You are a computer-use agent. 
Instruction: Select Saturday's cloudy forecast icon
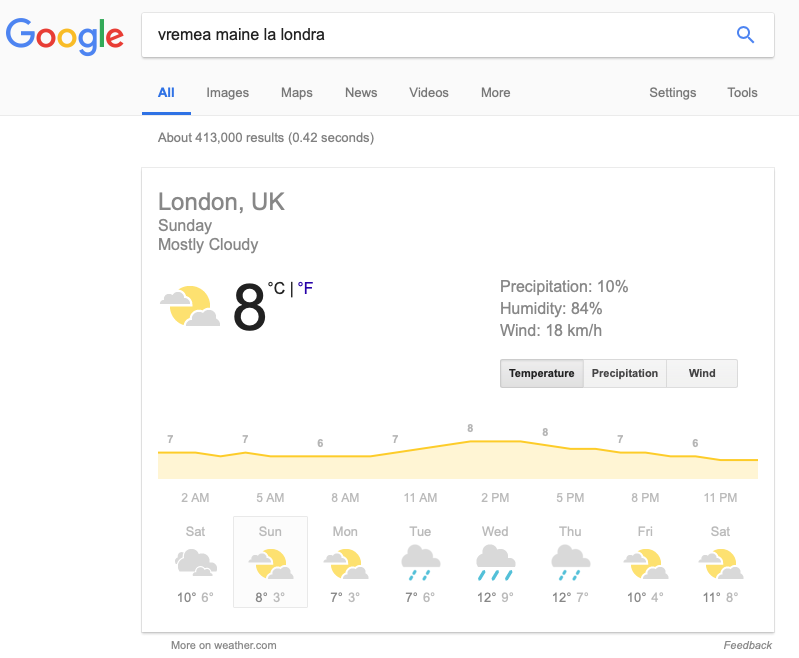click(x=196, y=562)
